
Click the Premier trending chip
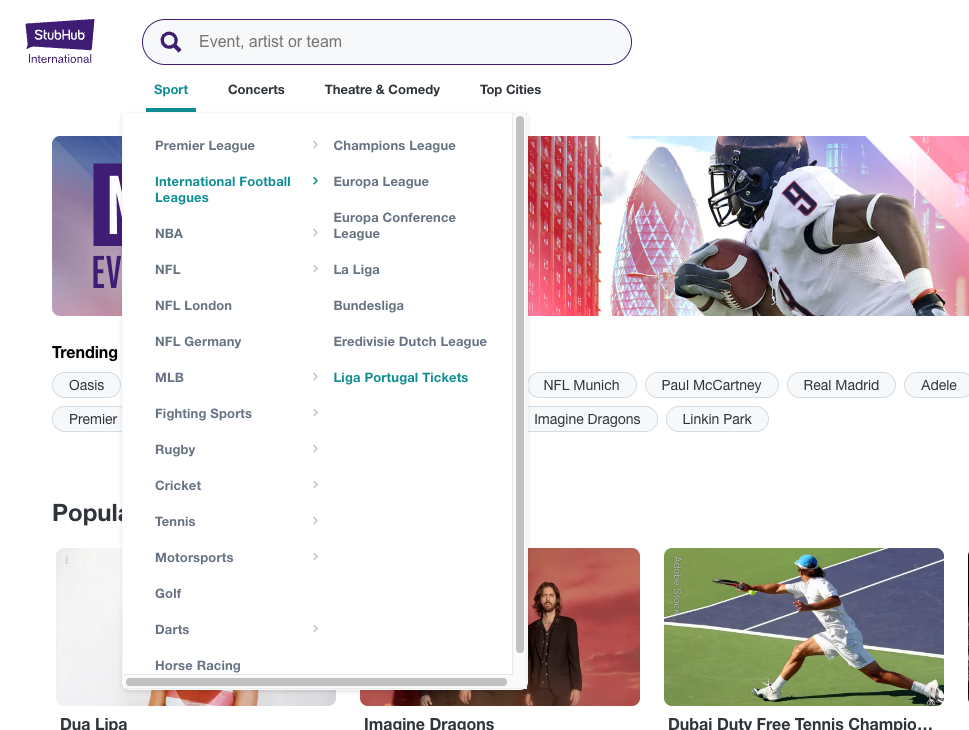point(87,419)
